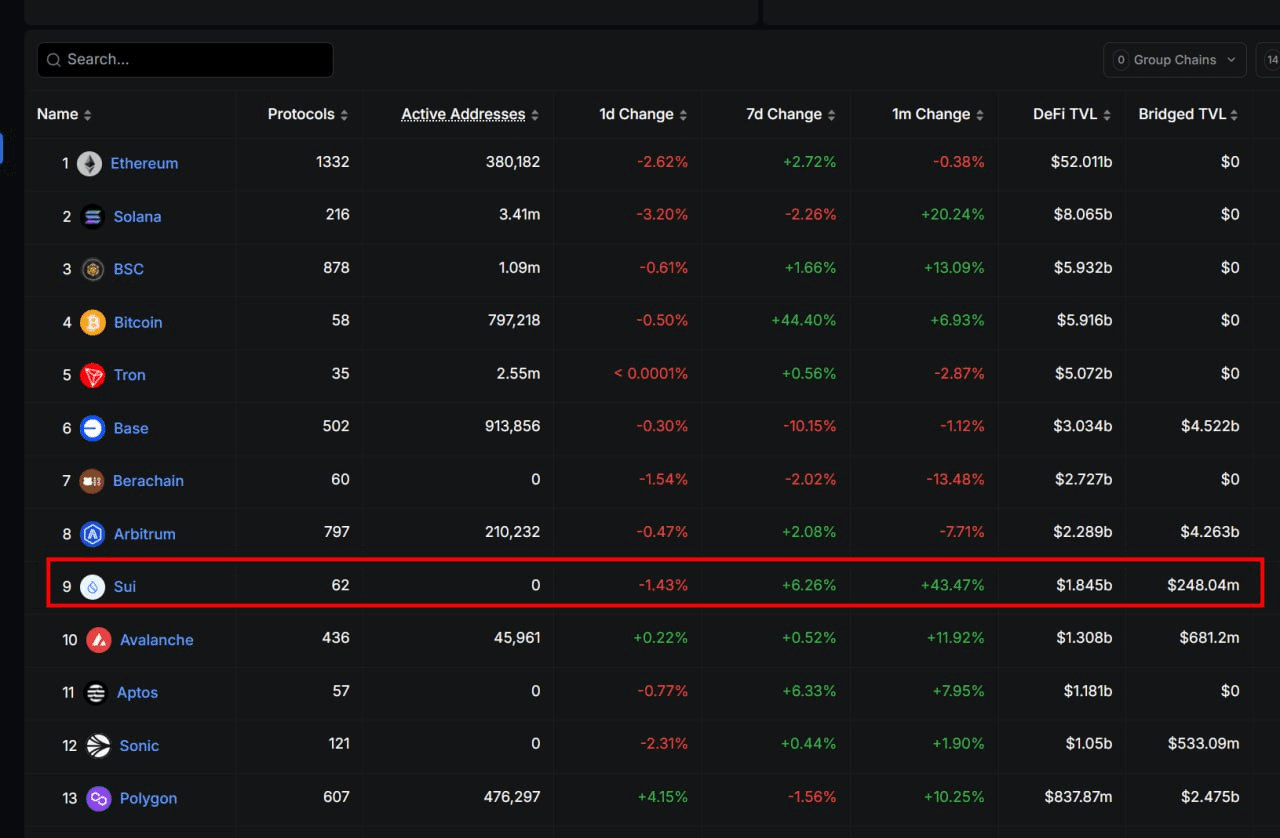Sort by Active Addresses column arrows

click(x=535, y=115)
